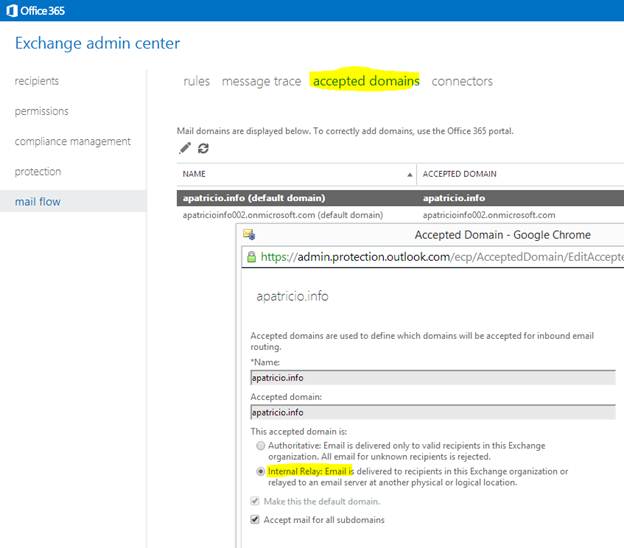Switch to the connectors tab
624x548 pixels.
coord(462,81)
